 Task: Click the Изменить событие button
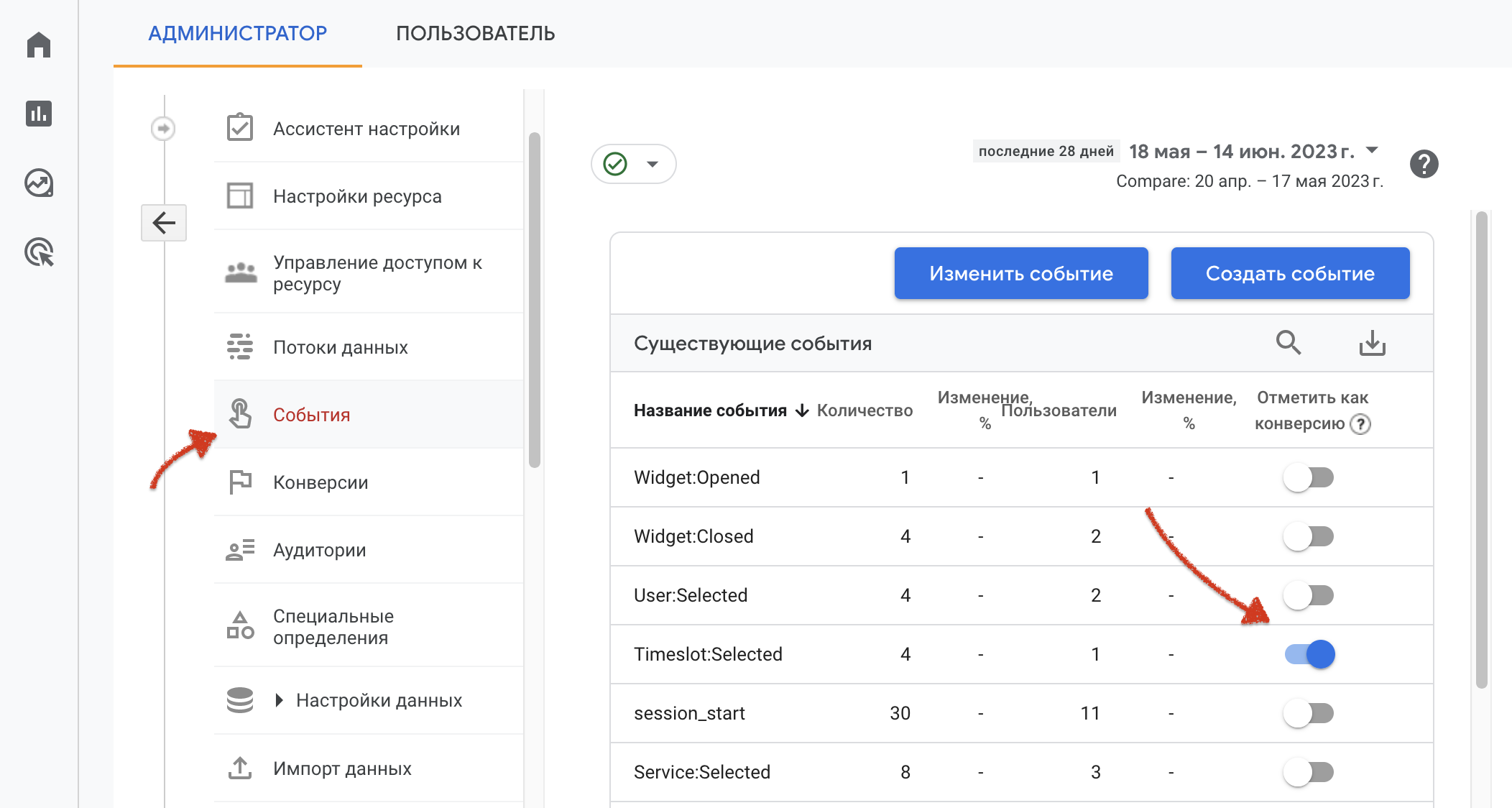pyautogui.click(x=1021, y=273)
